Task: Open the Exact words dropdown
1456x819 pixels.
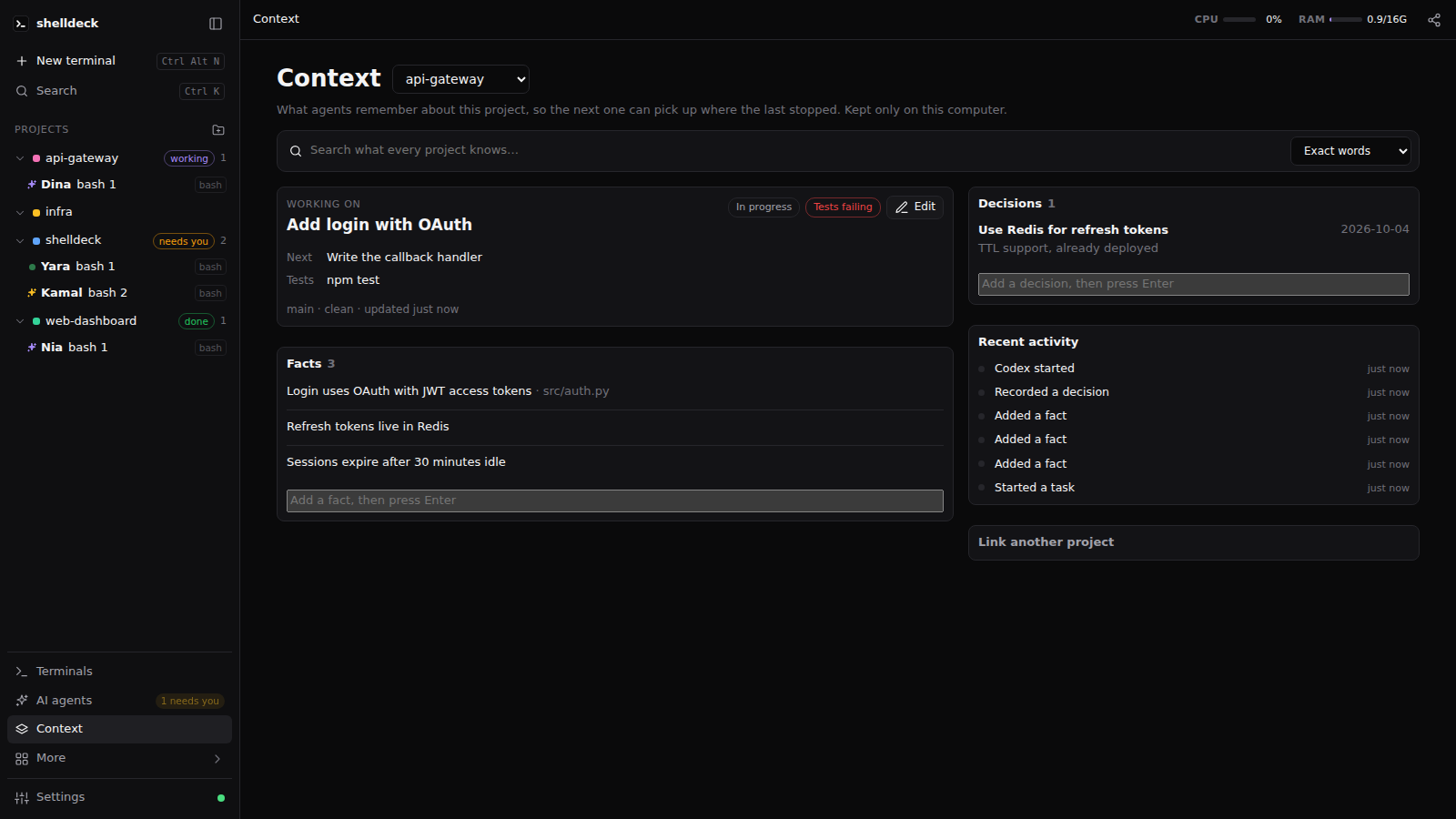Action: 1350,151
